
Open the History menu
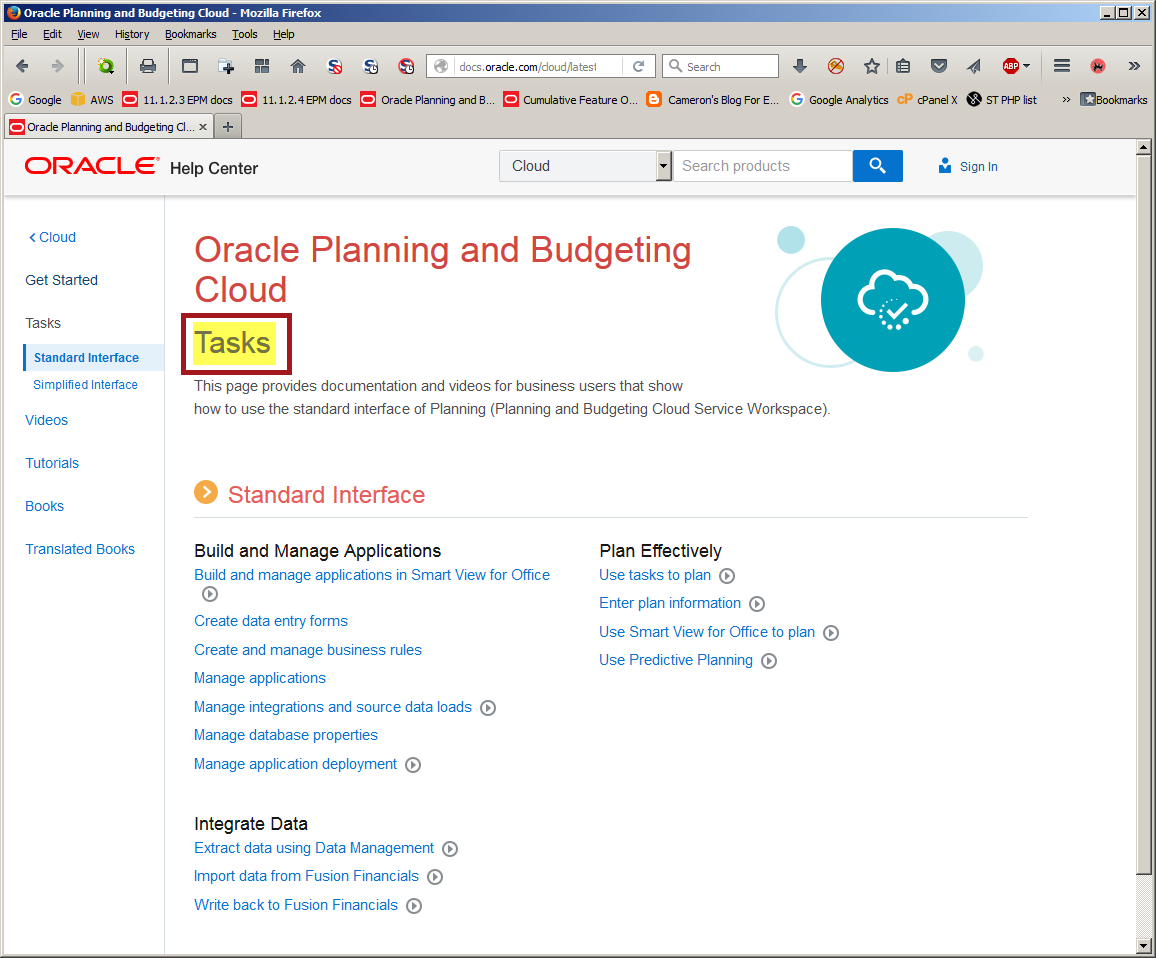pos(132,34)
